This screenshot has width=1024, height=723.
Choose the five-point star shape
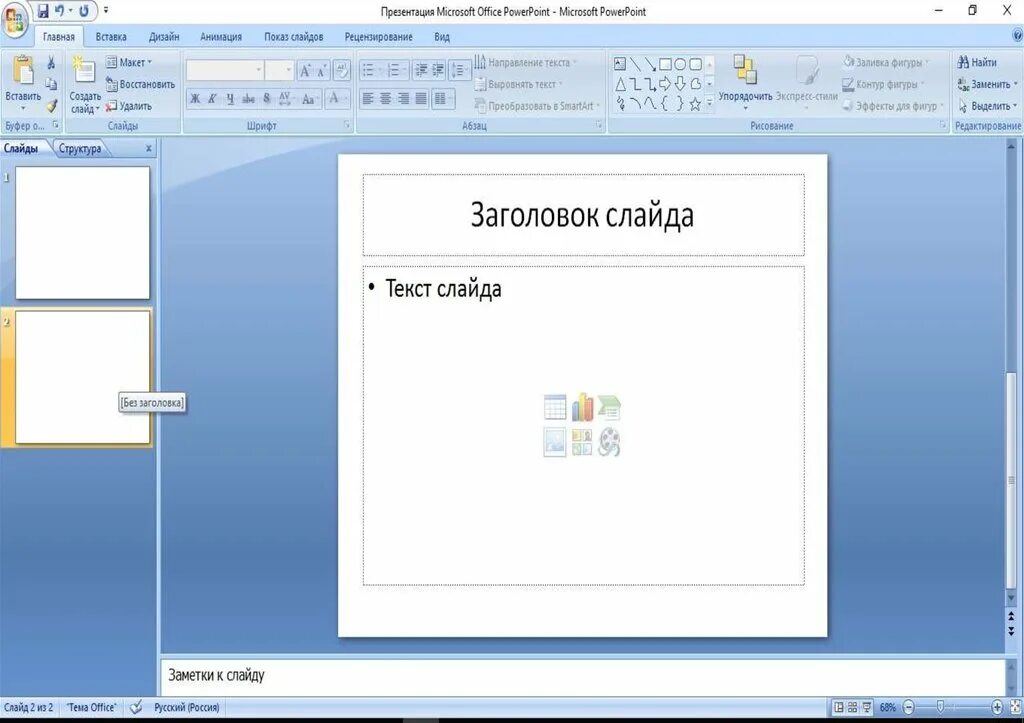695,104
